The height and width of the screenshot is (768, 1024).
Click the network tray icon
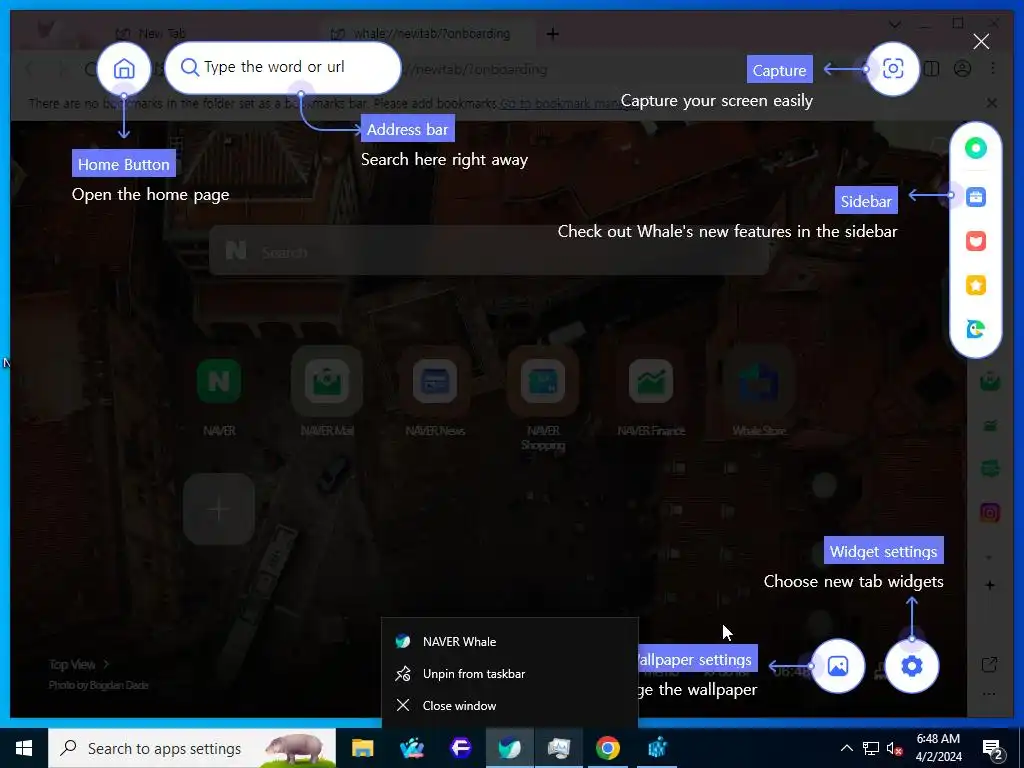pyautogui.click(x=871, y=748)
